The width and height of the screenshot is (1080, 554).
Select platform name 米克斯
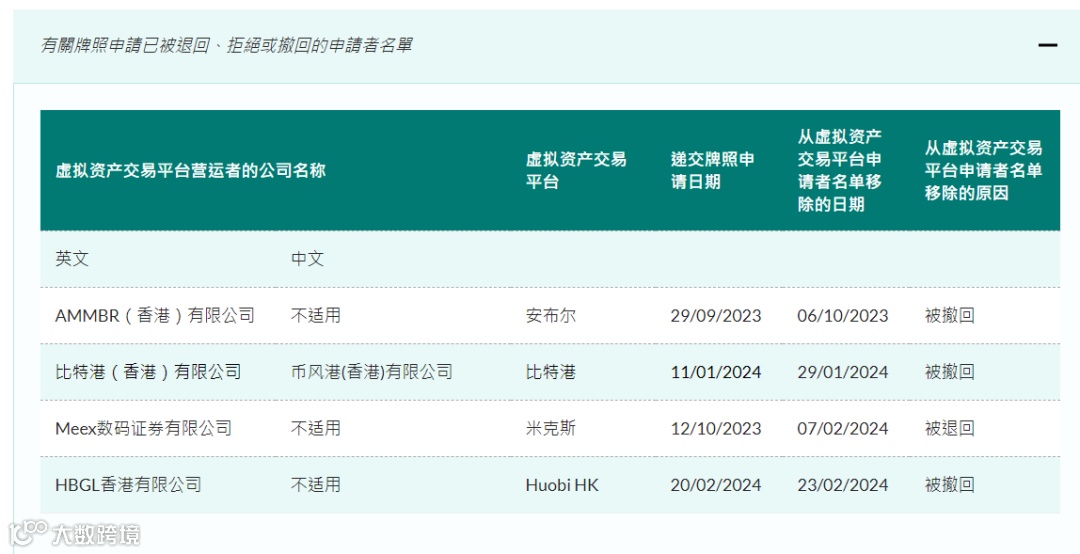pyautogui.click(x=550, y=429)
